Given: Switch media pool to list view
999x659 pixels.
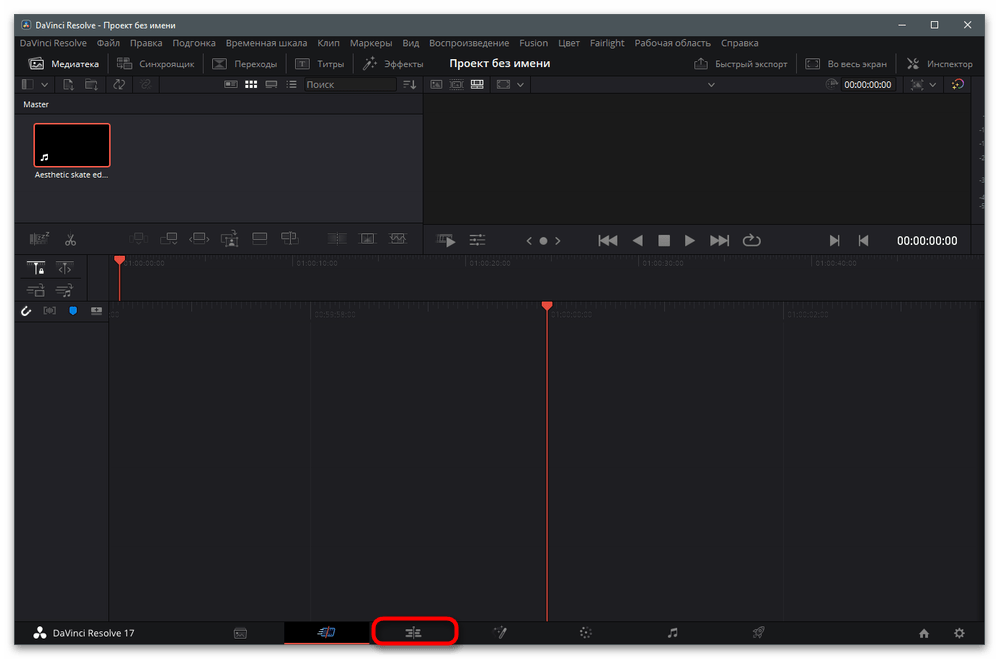Looking at the screenshot, I should coord(291,84).
